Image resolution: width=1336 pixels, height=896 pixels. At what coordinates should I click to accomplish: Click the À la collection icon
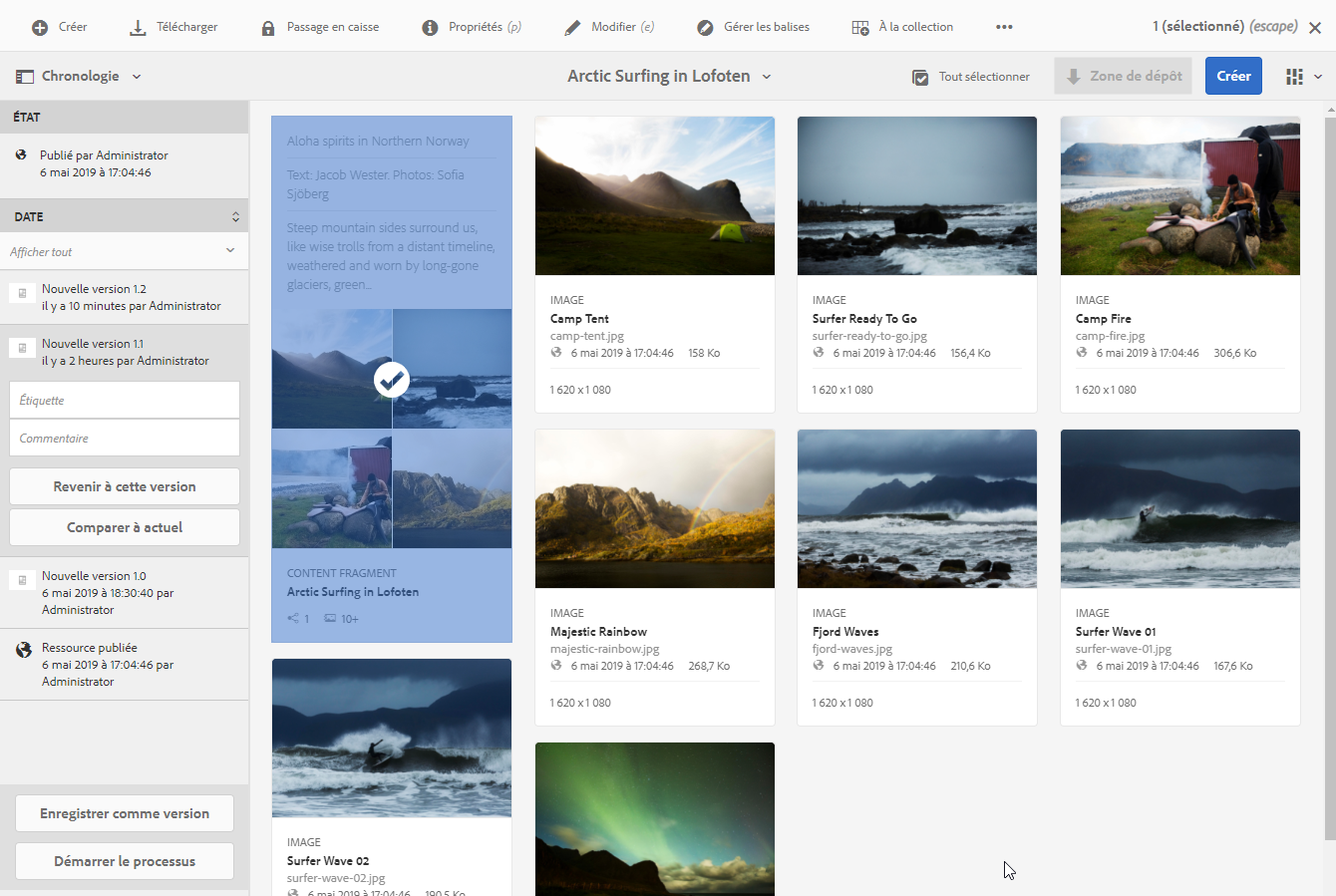860,28
